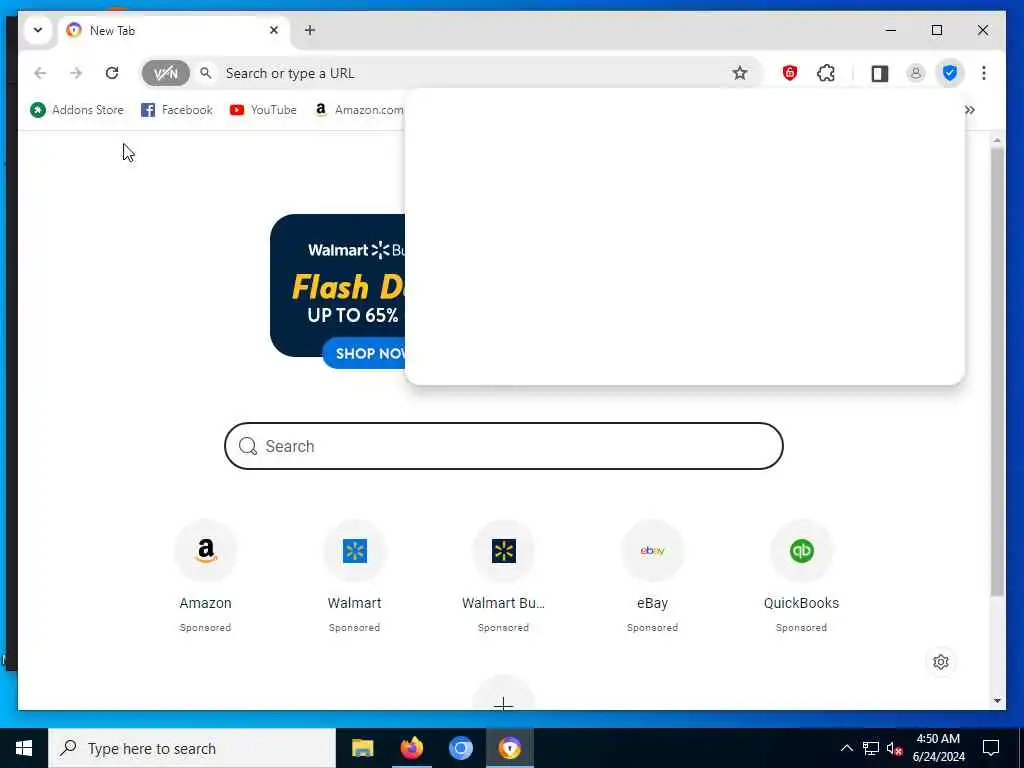The width and height of the screenshot is (1024, 768).
Task: Open the Amazon.com bookmark
Action: pos(359,110)
